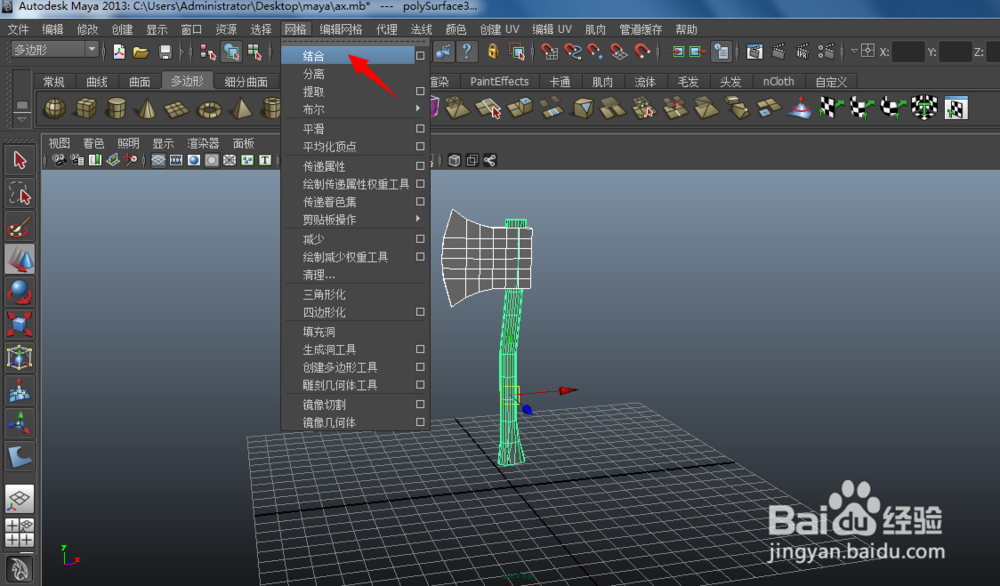
Task: Click the IPR render icon
Action: pyautogui.click(x=802, y=52)
